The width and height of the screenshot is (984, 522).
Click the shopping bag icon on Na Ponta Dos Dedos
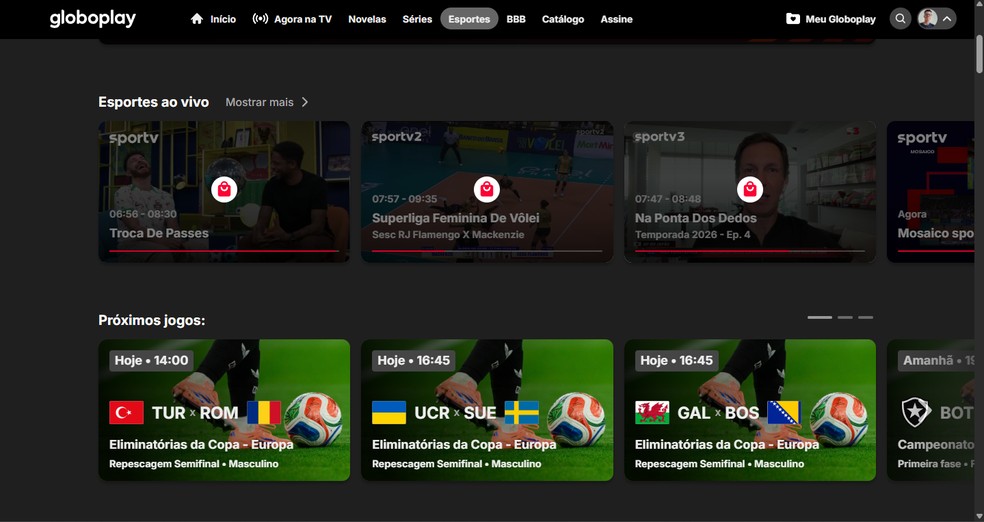tap(750, 189)
